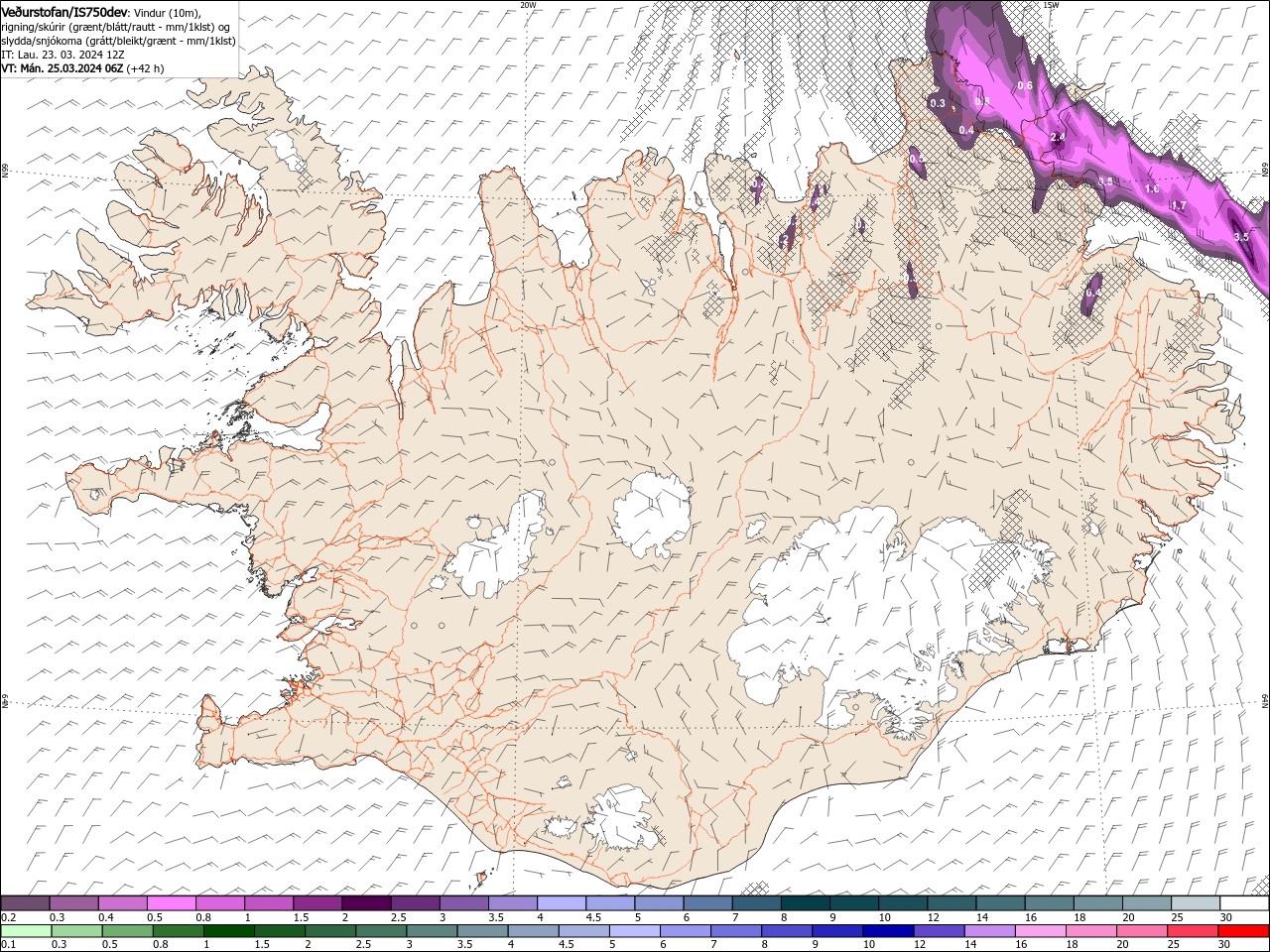Image resolution: width=1270 pixels, height=952 pixels.
Task: Click the 0.6 precipitation value on the map
Action: (1025, 85)
